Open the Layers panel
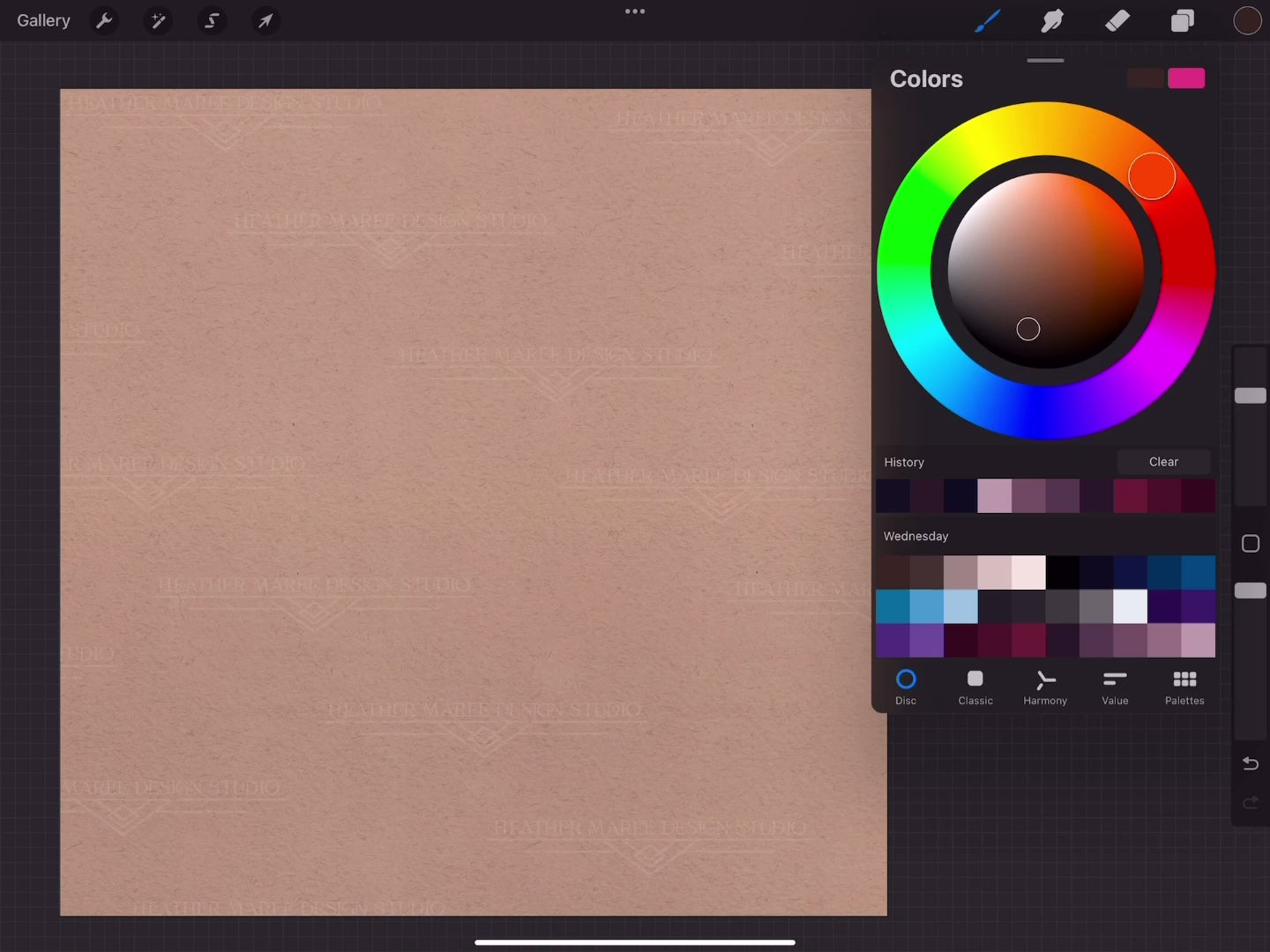The image size is (1270, 952). tap(1182, 20)
